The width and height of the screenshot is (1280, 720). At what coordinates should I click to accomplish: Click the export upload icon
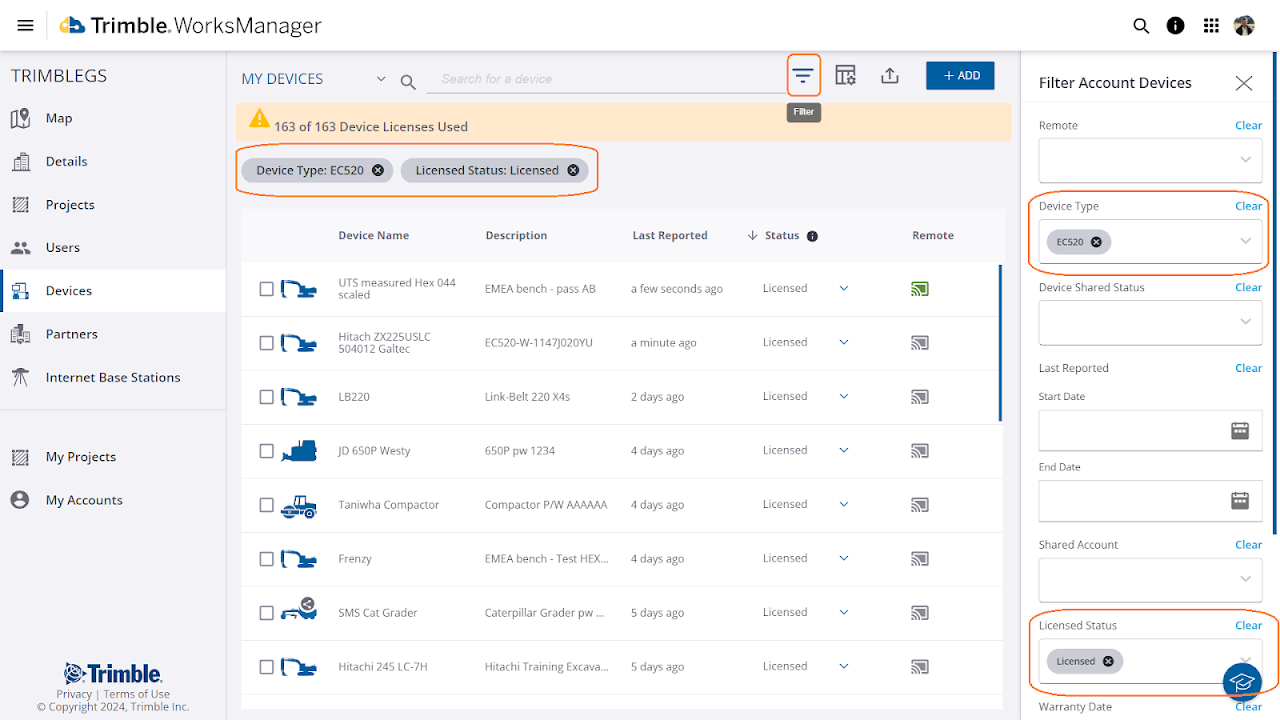890,76
